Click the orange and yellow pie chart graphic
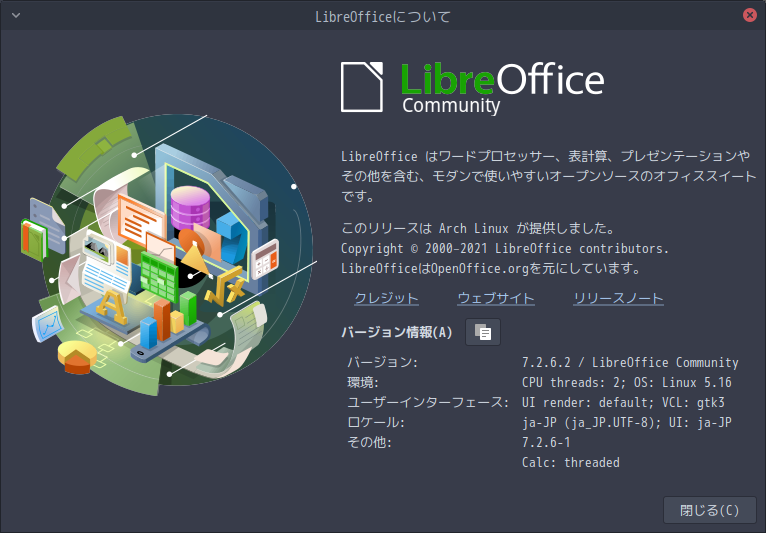 click(77, 357)
